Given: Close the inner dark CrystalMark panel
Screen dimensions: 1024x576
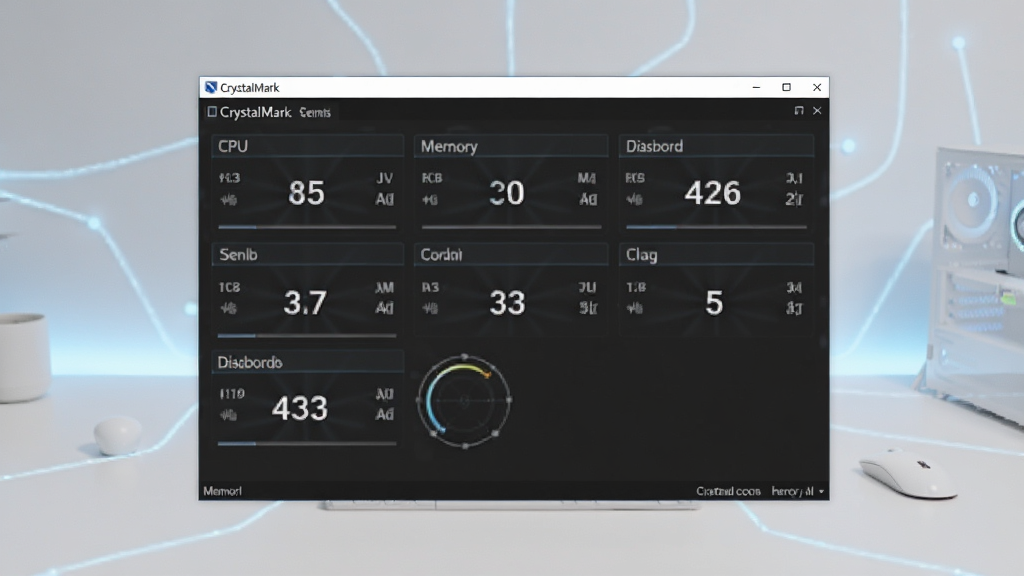Looking at the screenshot, I should click(817, 110).
